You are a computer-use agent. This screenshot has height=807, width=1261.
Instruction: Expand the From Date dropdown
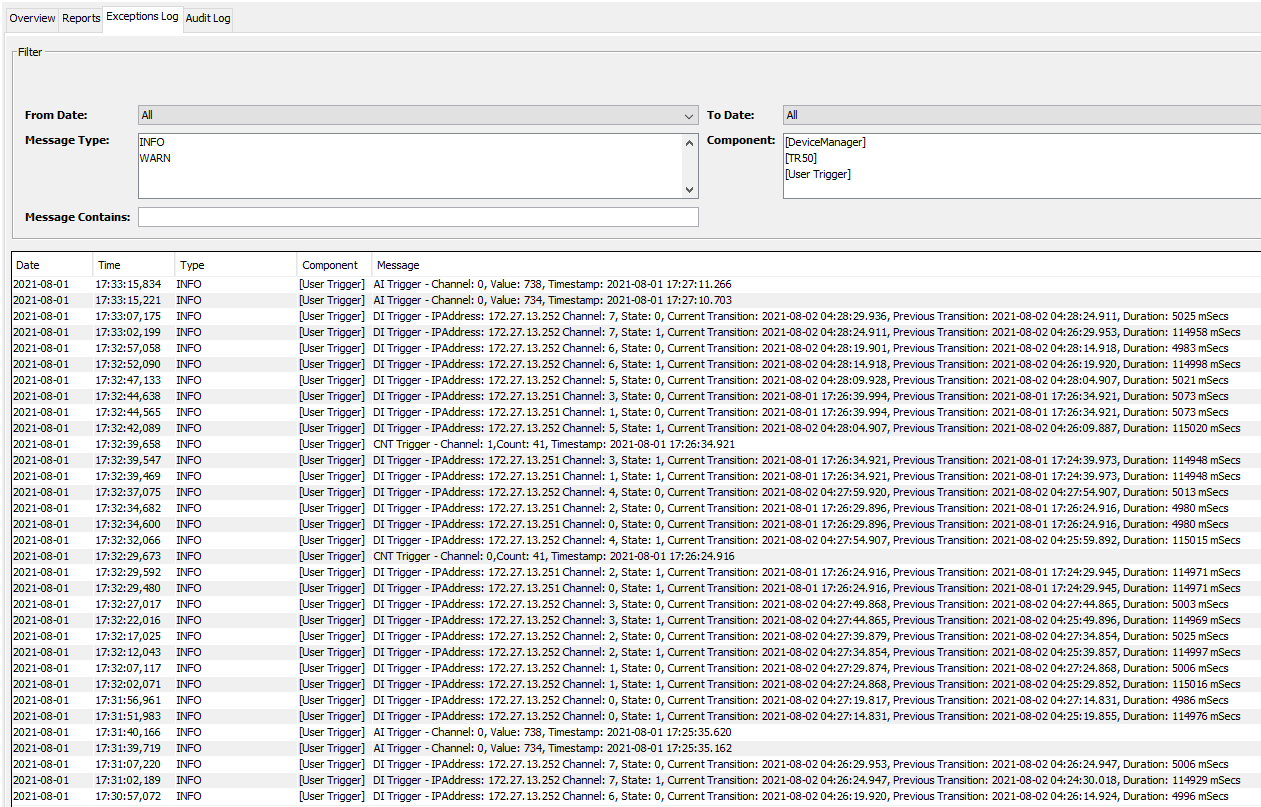(417, 115)
